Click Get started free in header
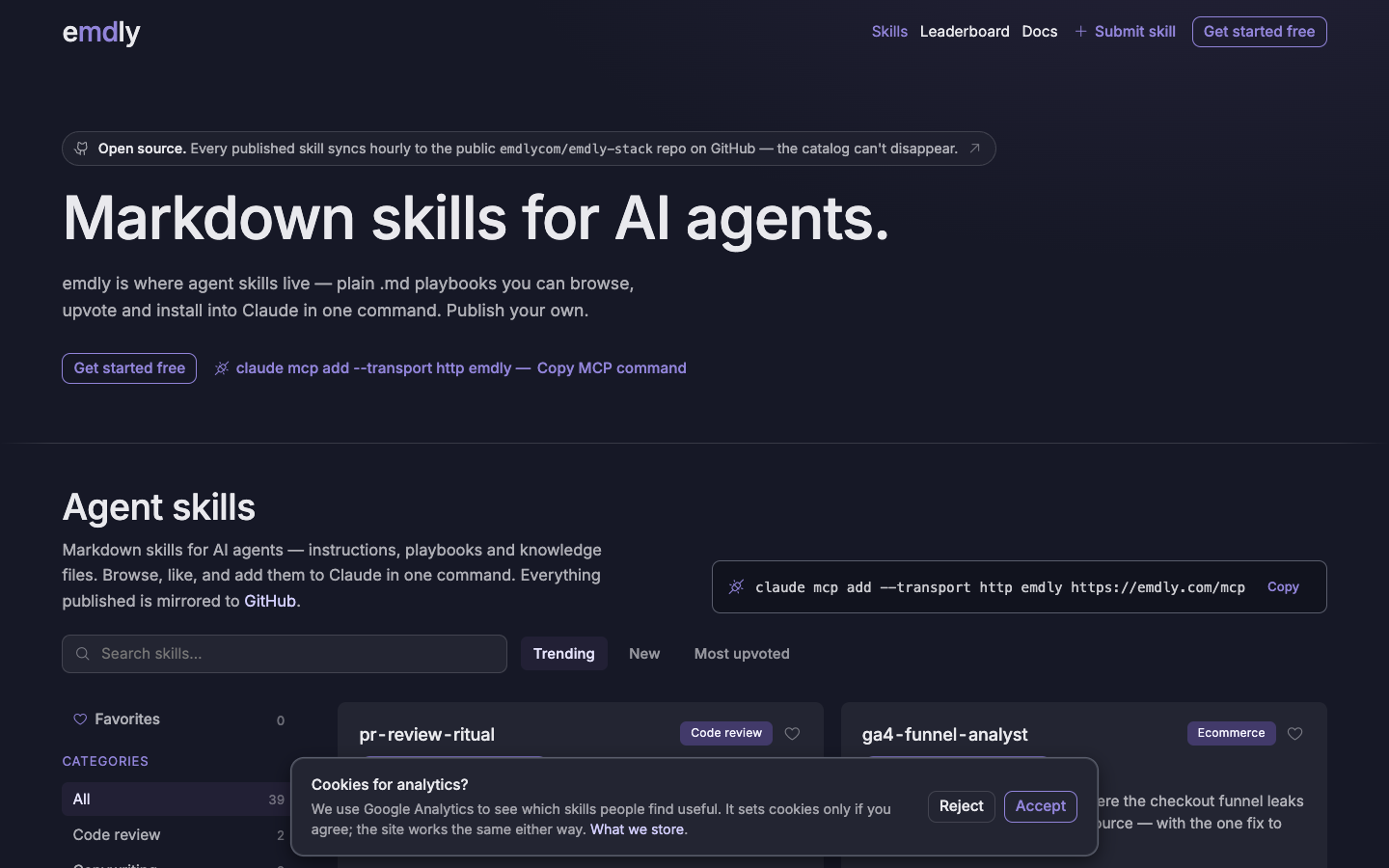The width and height of the screenshot is (1389, 868). coord(1259,32)
